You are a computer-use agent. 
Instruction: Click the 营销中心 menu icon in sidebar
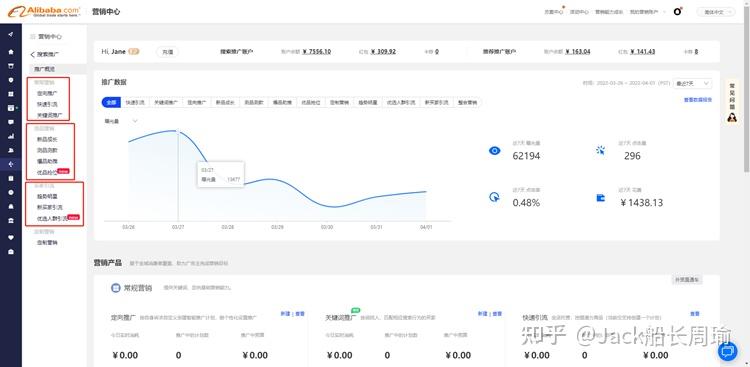coord(33,36)
